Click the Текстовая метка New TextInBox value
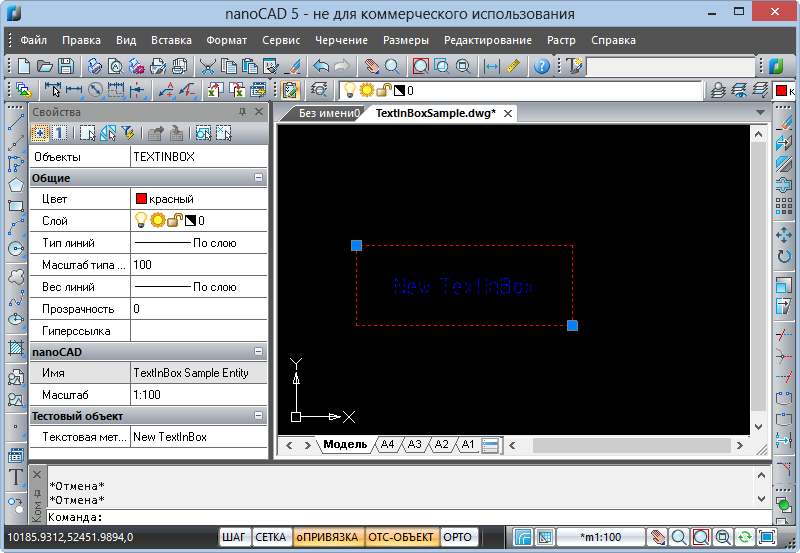This screenshot has height=553, width=800. pos(199,437)
